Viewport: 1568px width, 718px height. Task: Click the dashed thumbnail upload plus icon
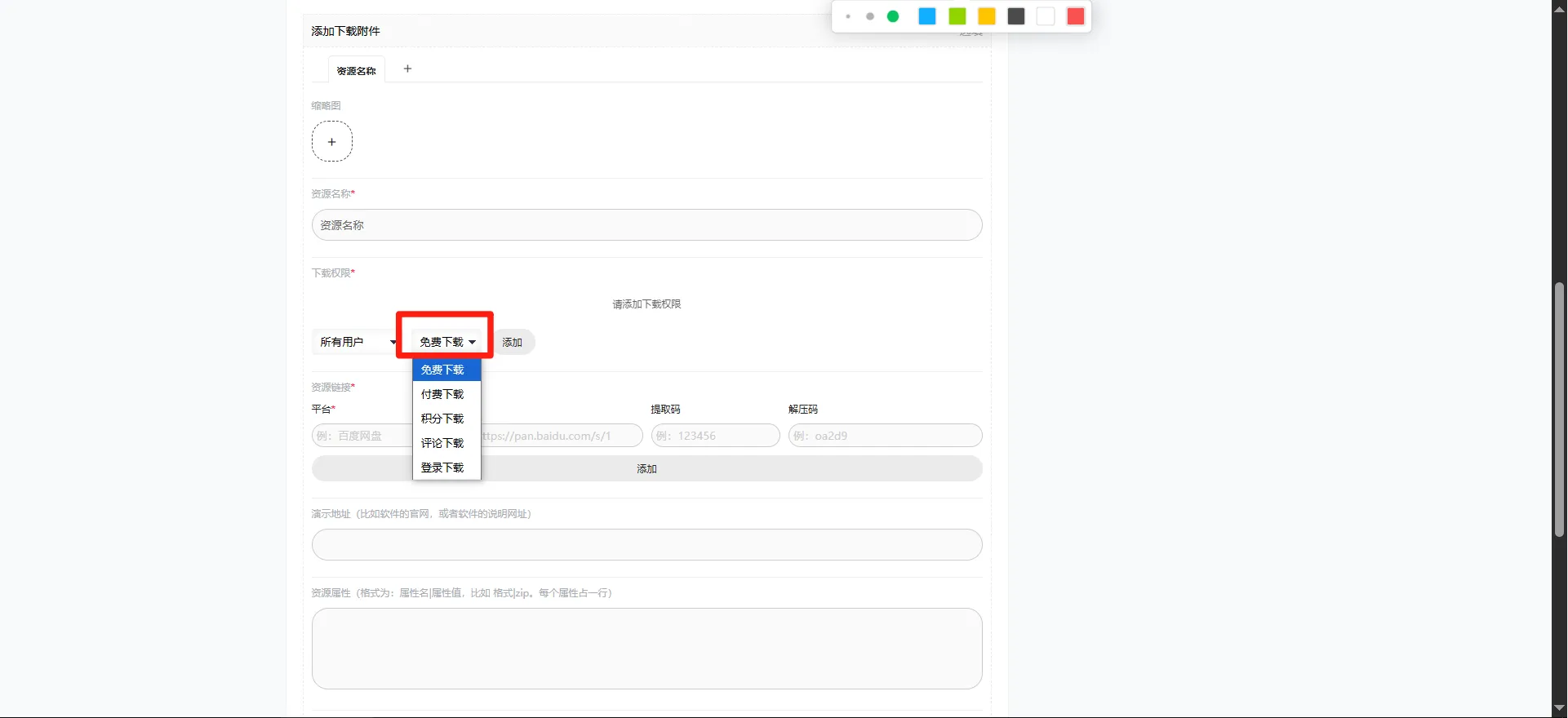(331, 142)
